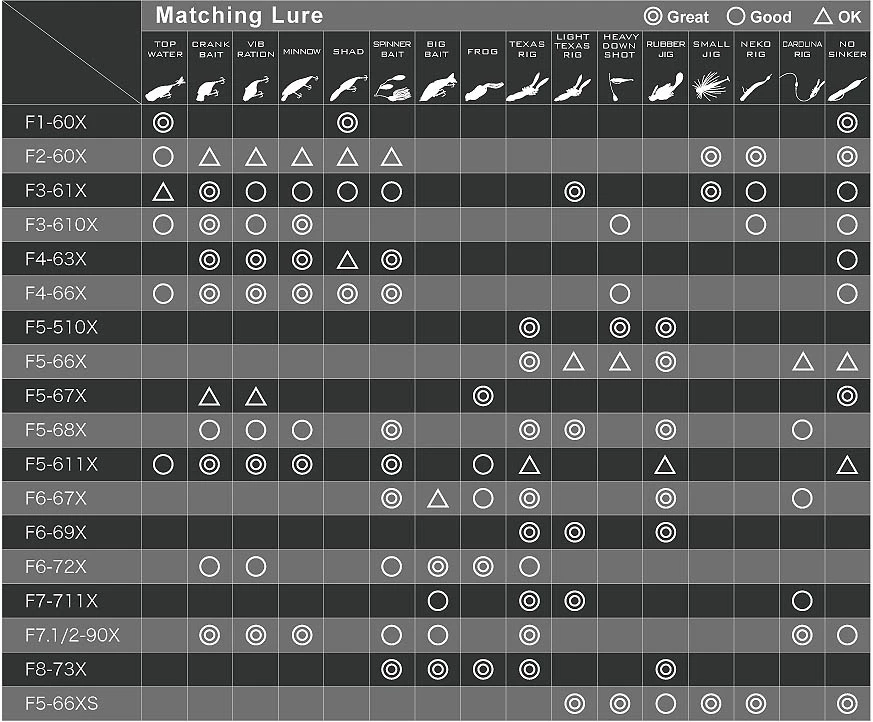Click the F5-67X Frog rating mark
Image resolution: width=873 pixels, height=722 pixels.
pos(483,397)
